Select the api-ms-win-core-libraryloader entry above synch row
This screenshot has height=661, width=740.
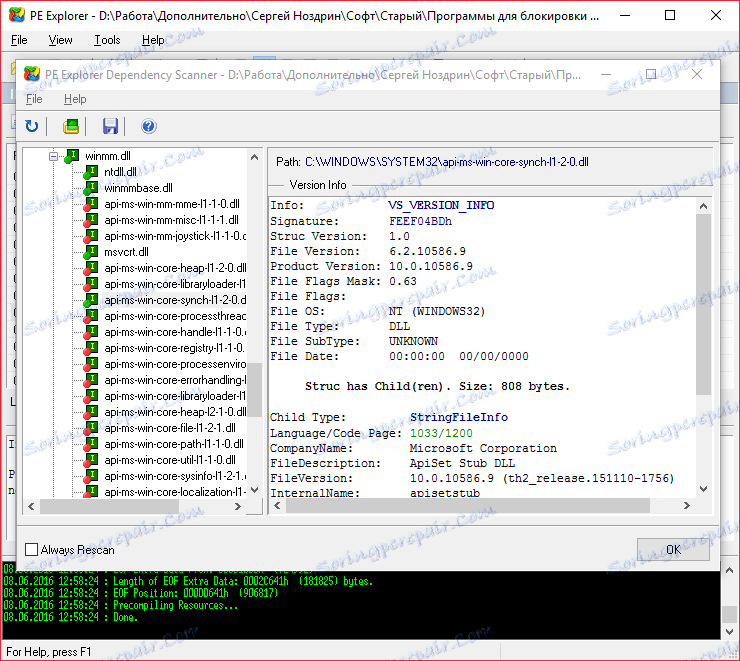pyautogui.click(x=175, y=284)
